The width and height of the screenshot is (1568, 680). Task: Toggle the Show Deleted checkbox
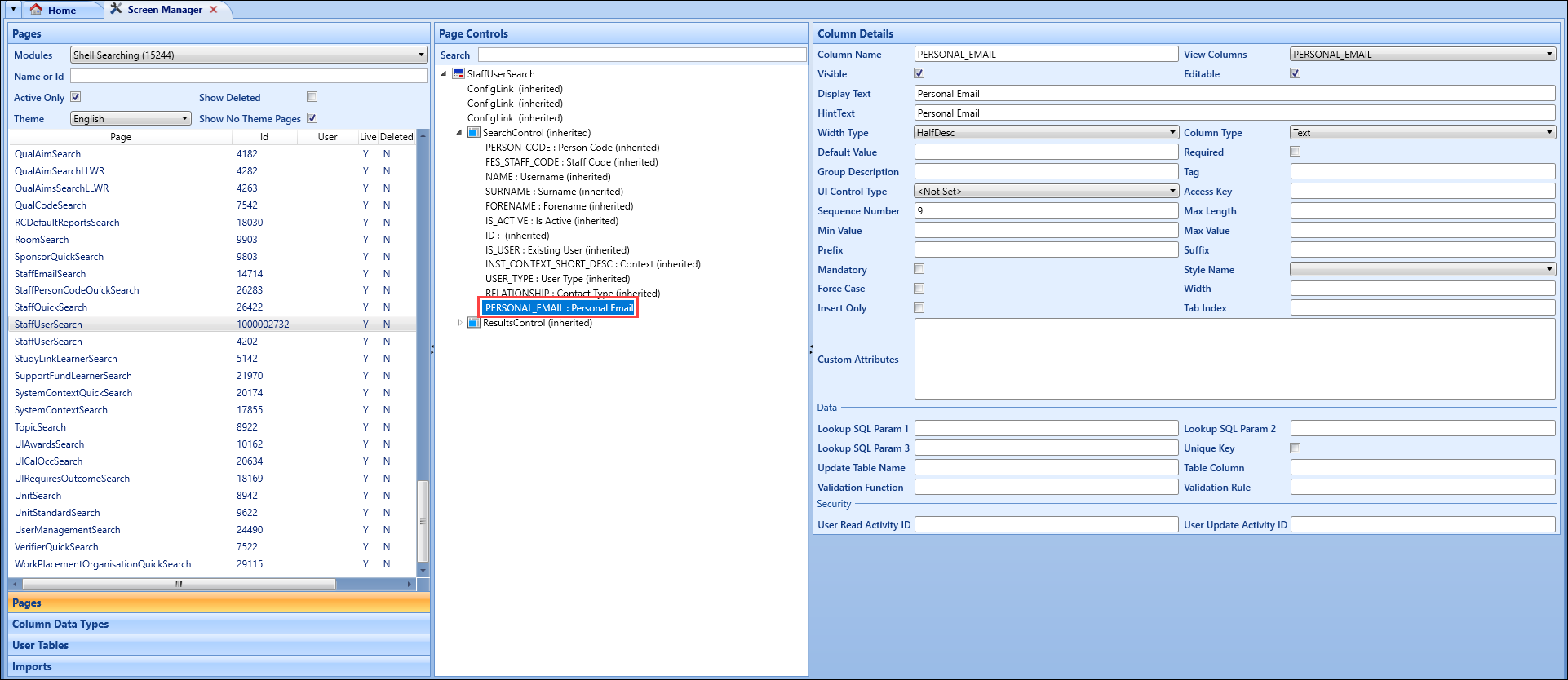312,97
